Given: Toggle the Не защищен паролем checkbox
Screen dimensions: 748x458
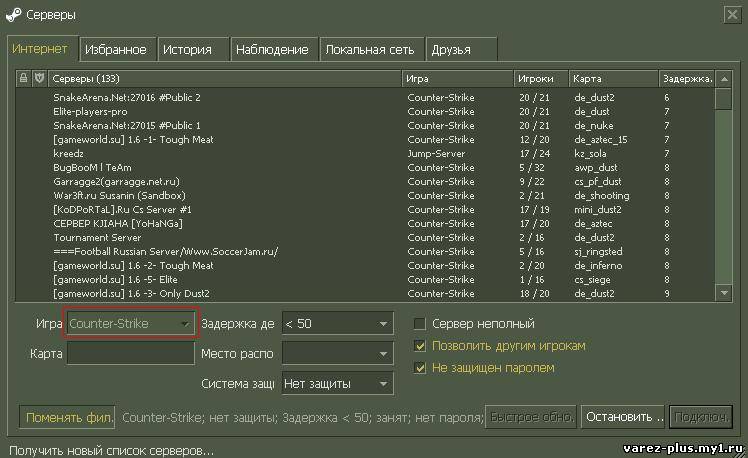Looking at the screenshot, I should point(421,368).
